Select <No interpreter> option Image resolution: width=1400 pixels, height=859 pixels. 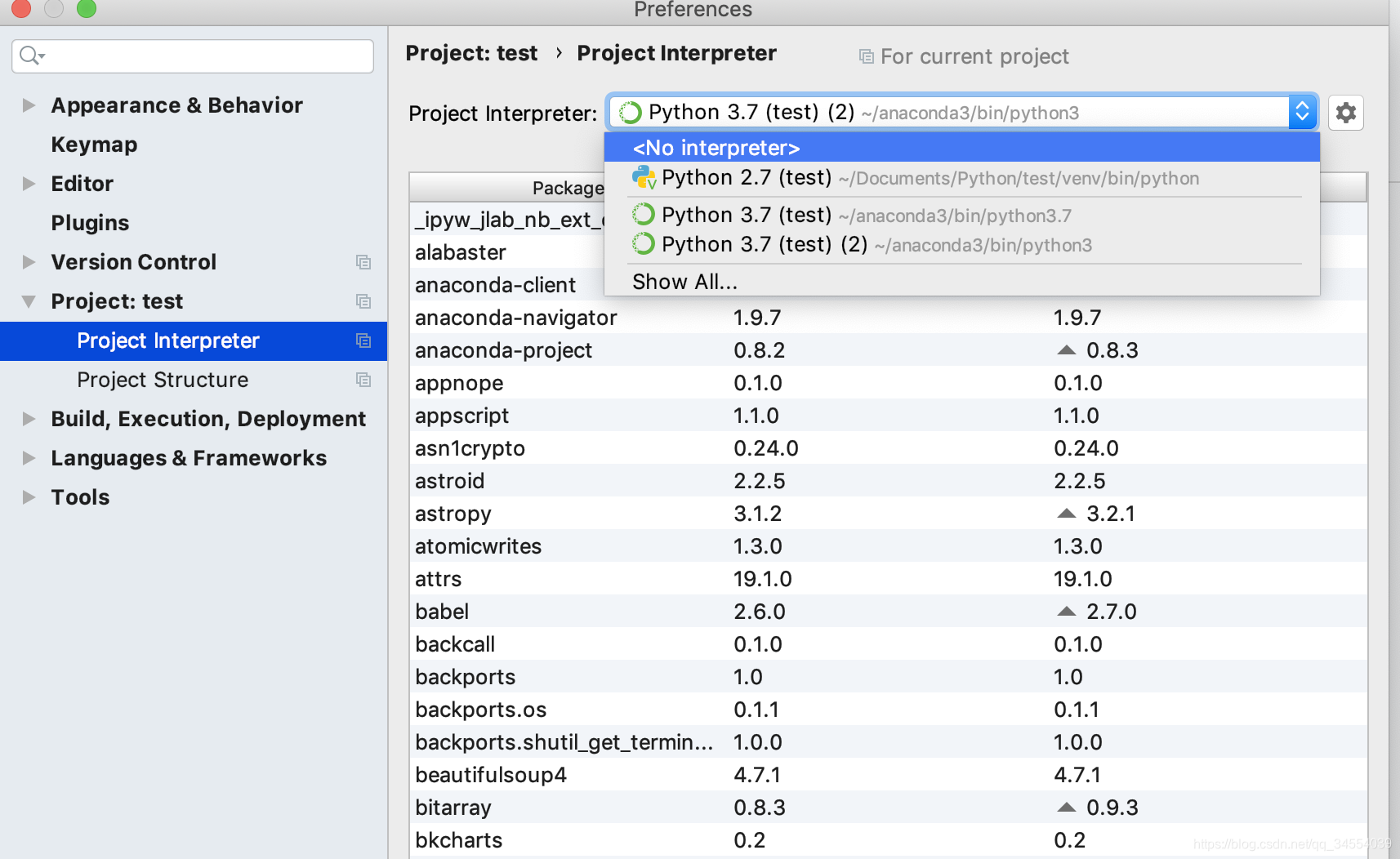point(962,148)
